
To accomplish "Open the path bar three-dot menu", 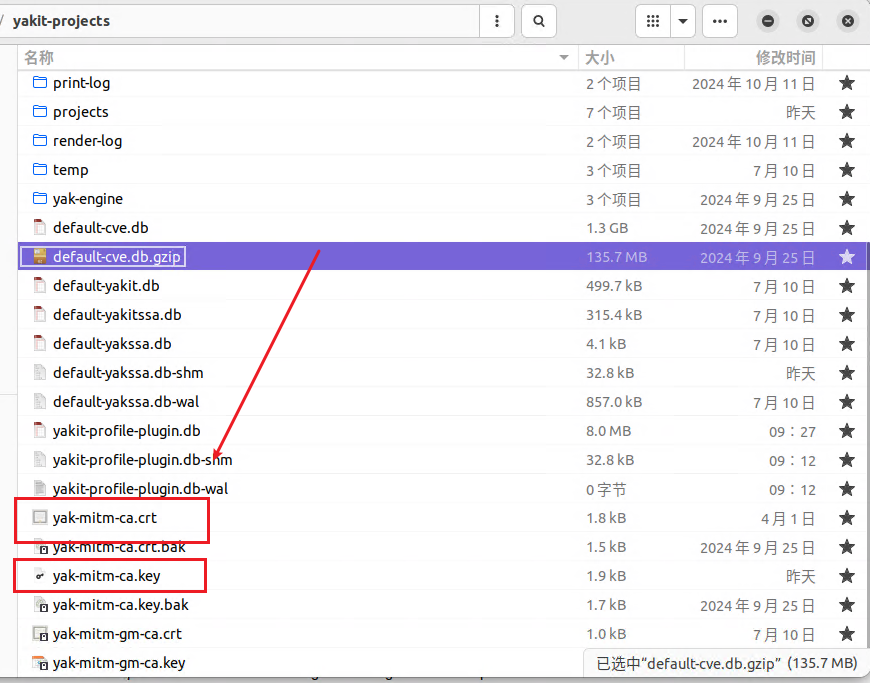I will pyautogui.click(x=497, y=20).
